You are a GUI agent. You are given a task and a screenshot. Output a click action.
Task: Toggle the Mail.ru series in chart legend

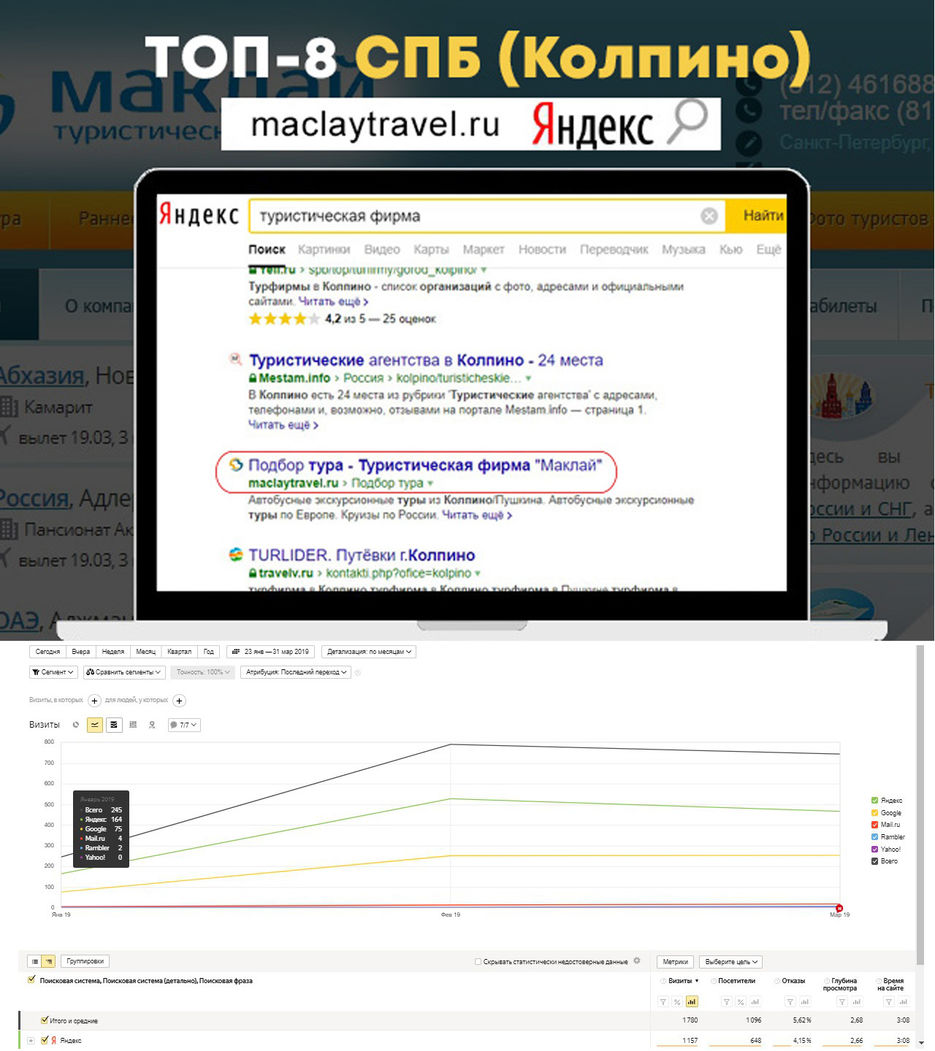tap(874, 824)
